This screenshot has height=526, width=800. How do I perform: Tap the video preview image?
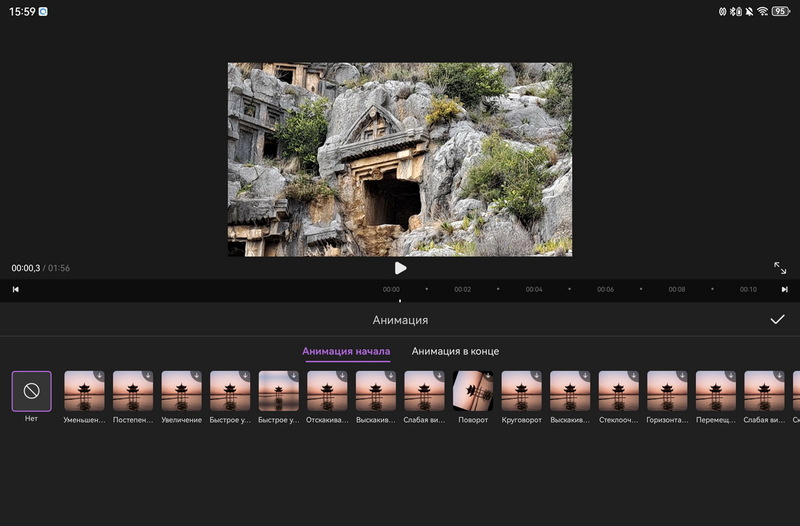click(400, 159)
